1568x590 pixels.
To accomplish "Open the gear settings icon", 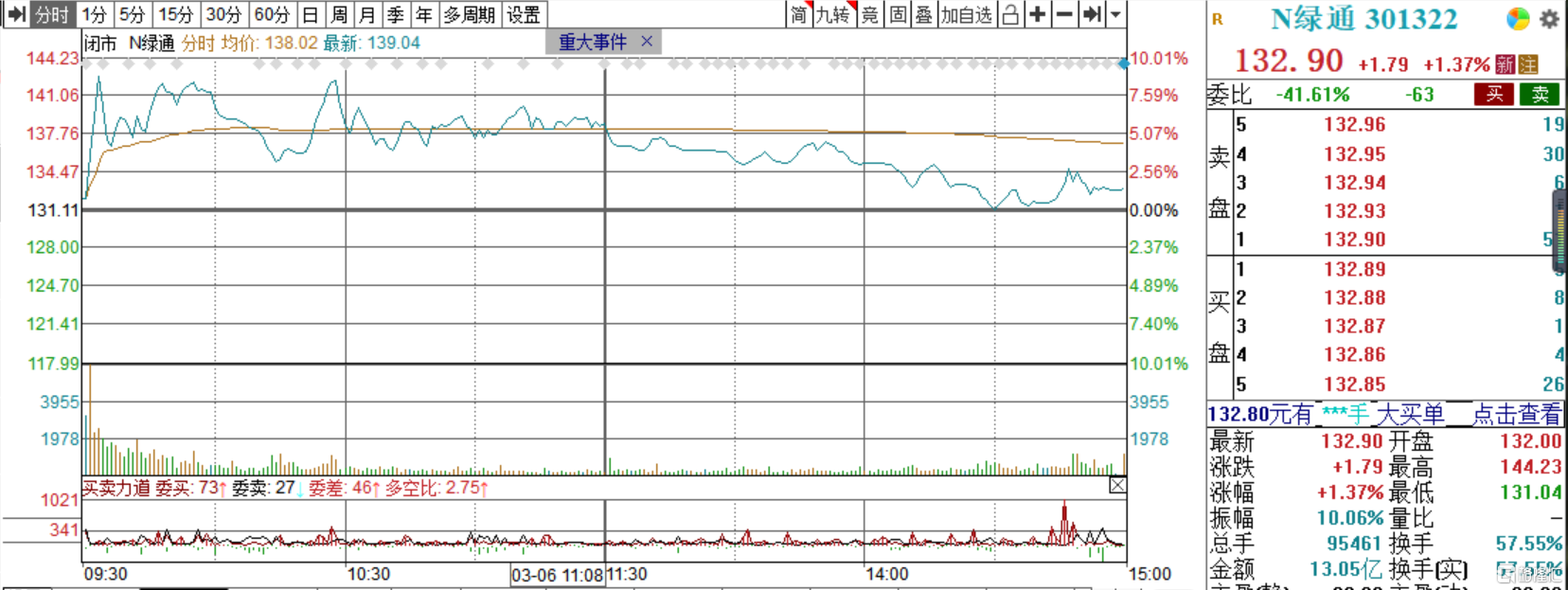I will coord(1549,19).
